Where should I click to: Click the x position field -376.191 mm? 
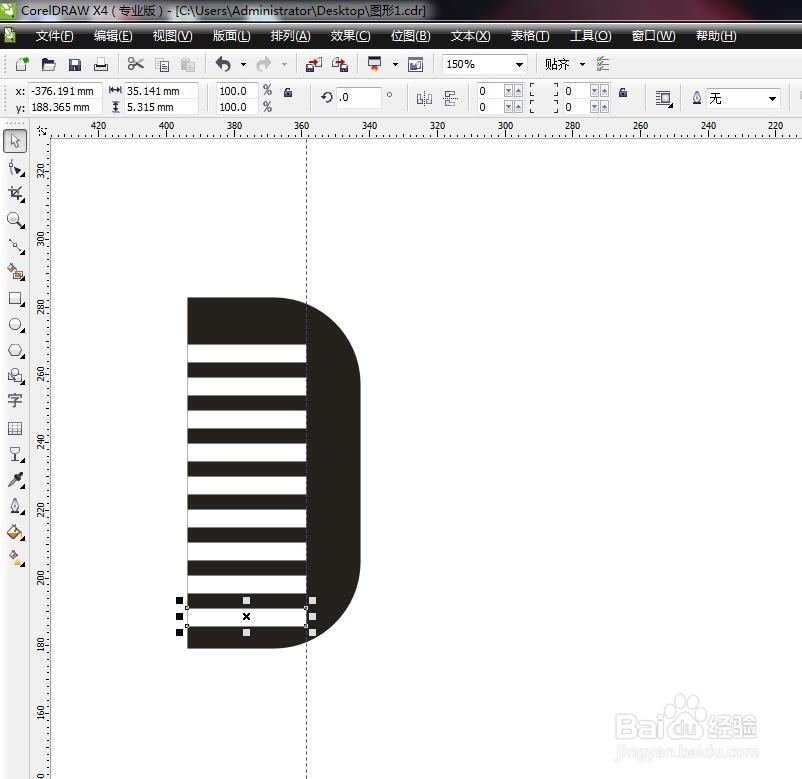65,91
